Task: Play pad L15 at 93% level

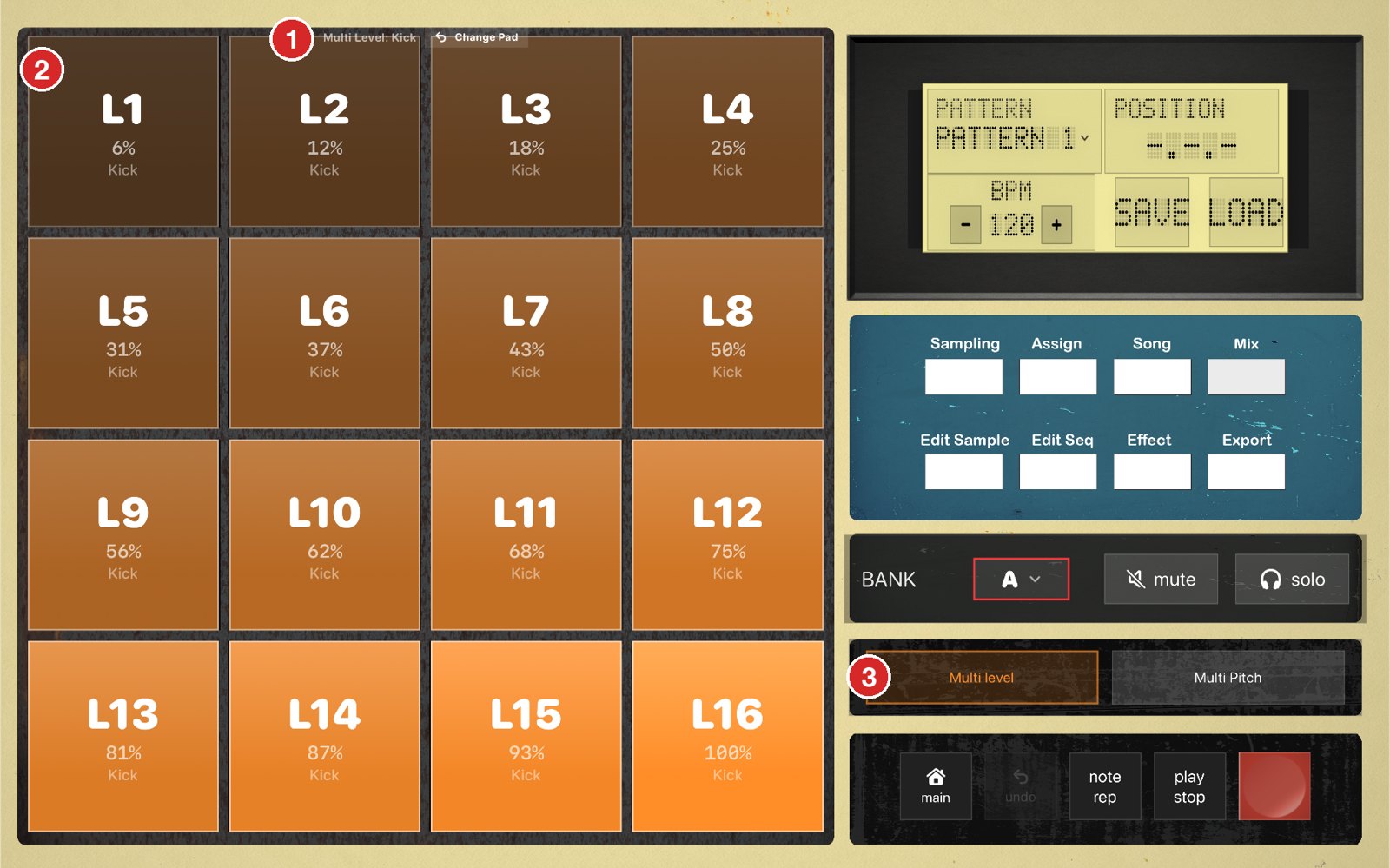Action: point(526,736)
